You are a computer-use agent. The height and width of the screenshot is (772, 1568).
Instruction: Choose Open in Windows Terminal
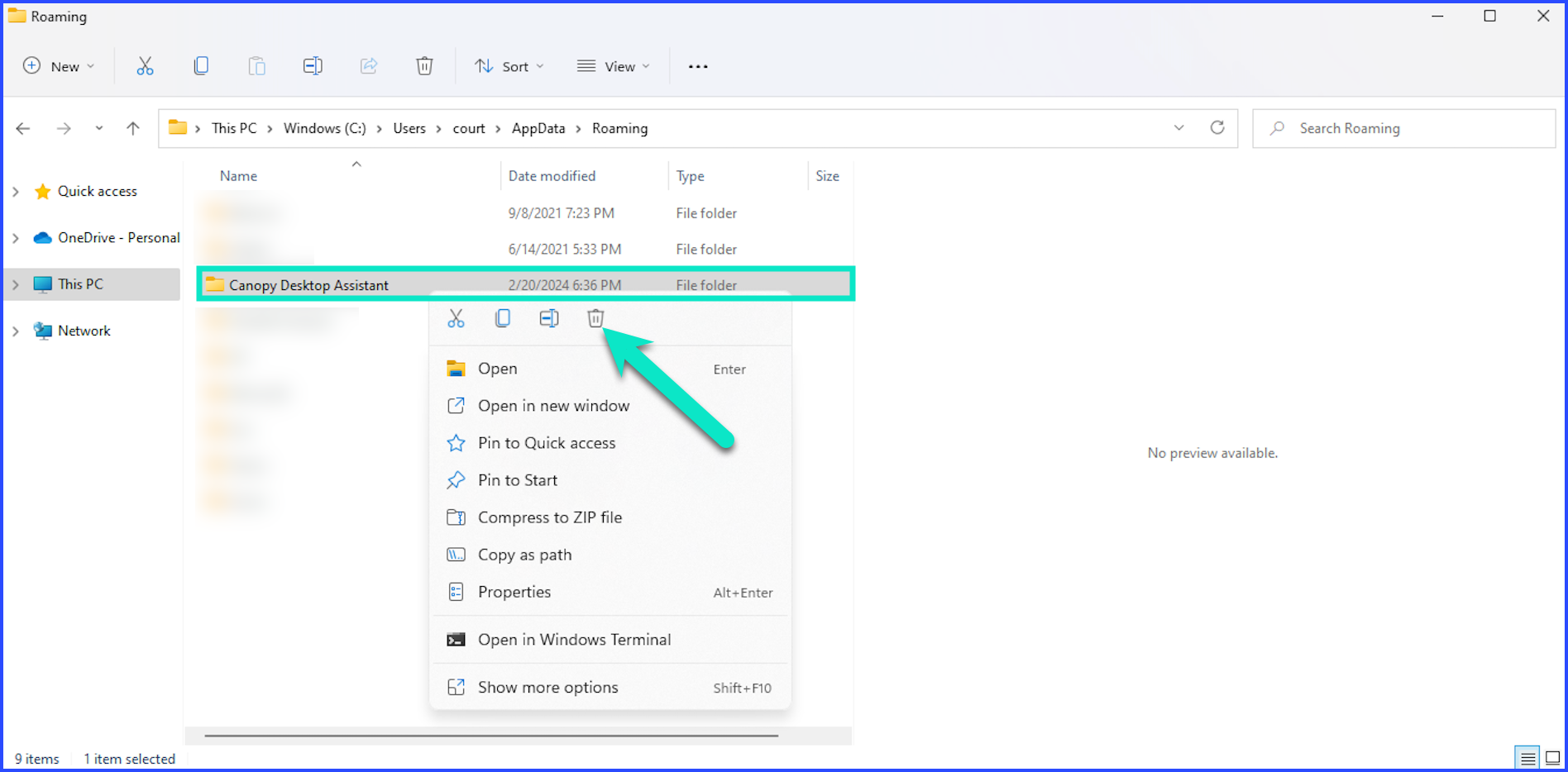coord(610,640)
